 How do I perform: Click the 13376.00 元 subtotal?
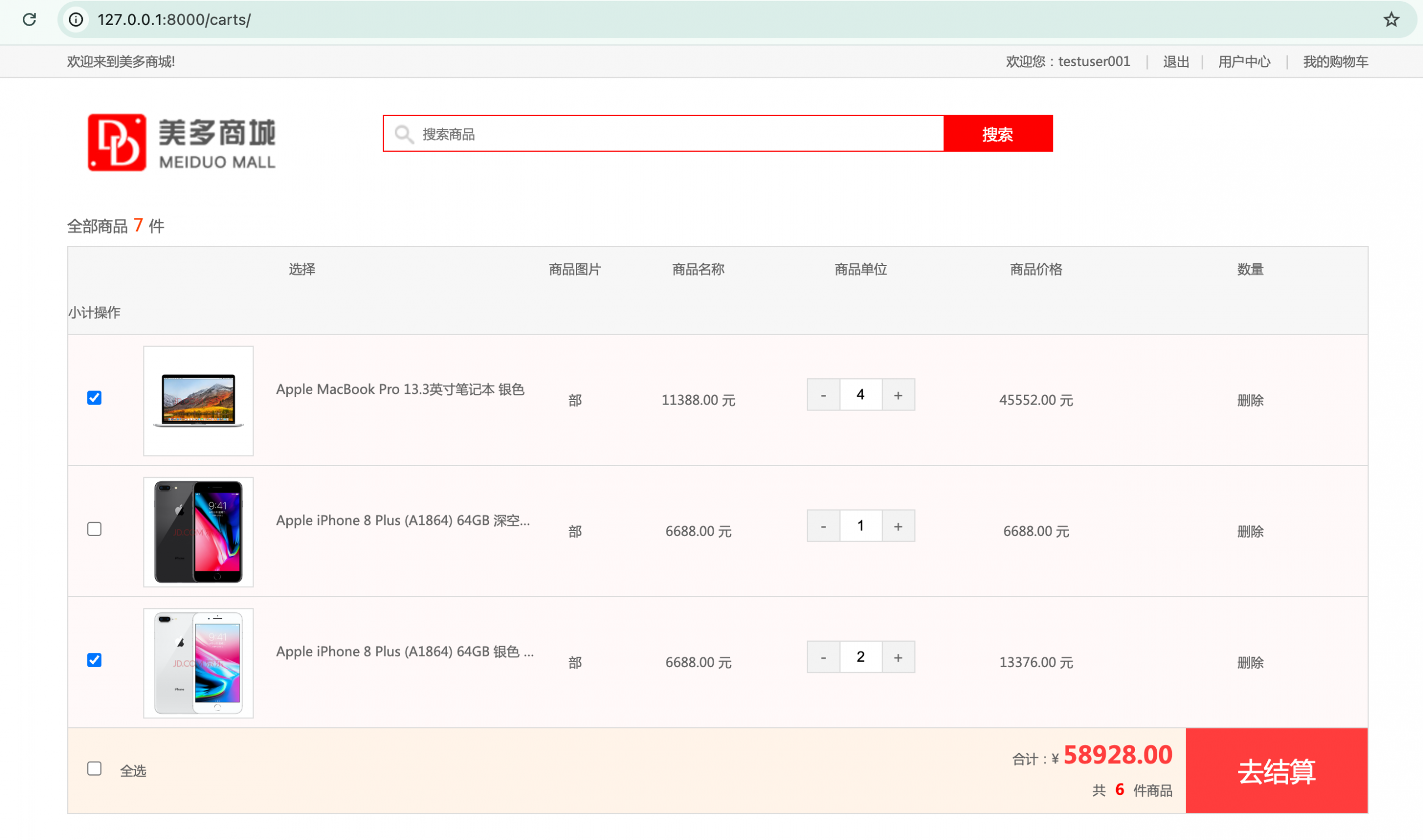[x=1036, y=662]
